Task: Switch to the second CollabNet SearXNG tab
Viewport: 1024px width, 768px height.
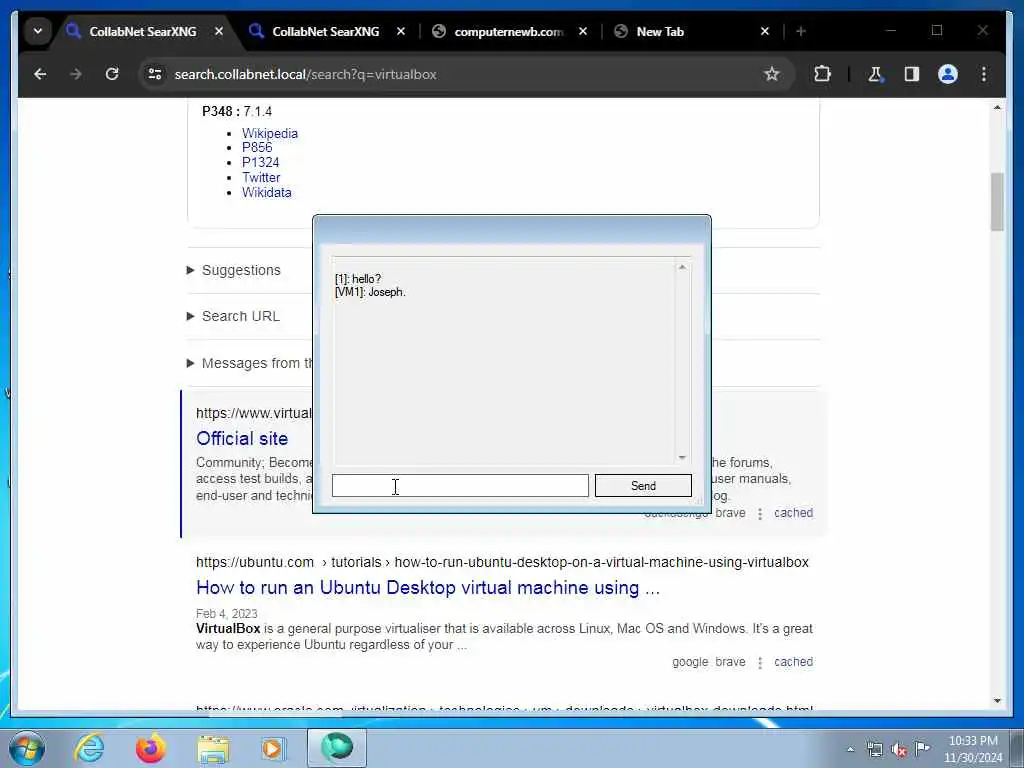Action: 325,31
